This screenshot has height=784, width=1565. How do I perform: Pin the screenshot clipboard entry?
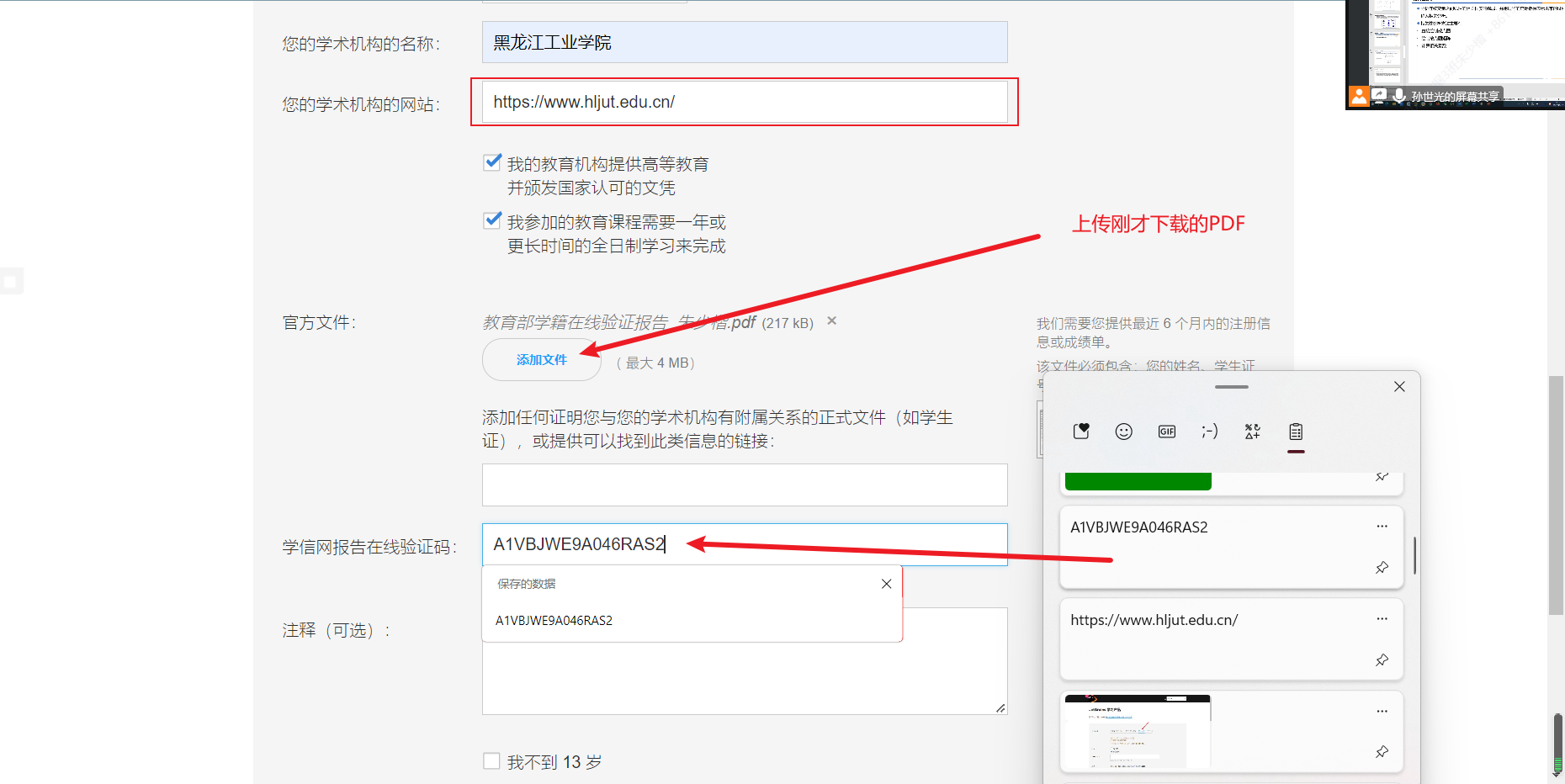pyautogui.click(x=1382, y=751)
